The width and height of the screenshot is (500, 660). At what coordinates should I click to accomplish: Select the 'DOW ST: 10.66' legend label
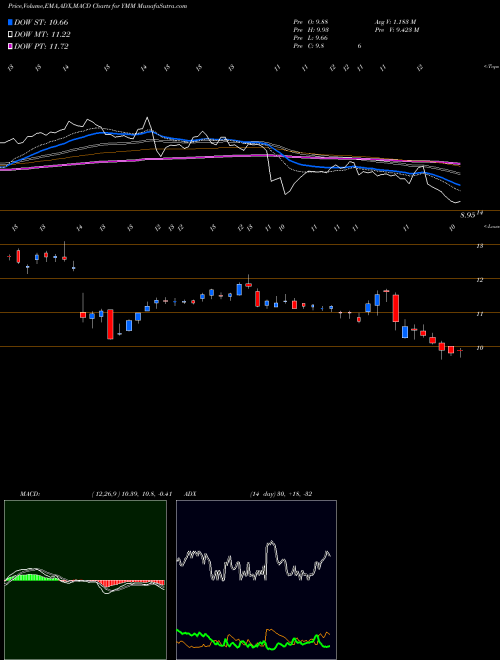pos(41,22)
